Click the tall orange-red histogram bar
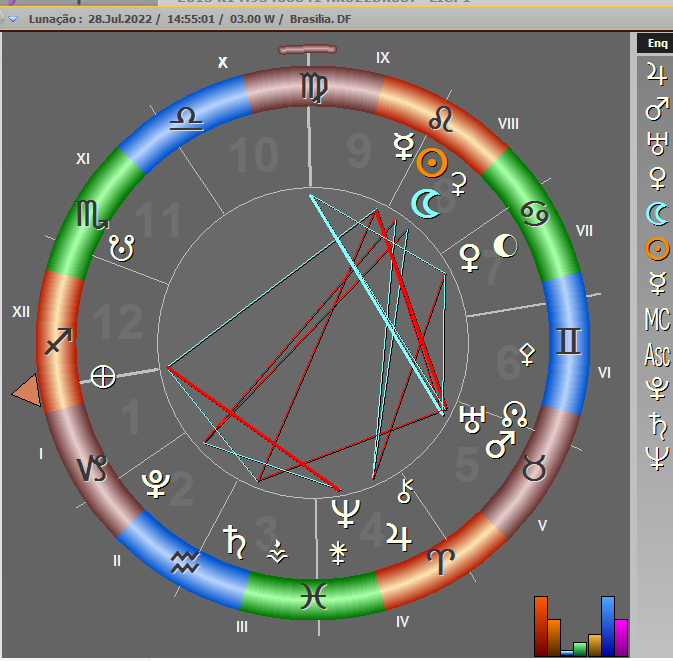 coord(541,626)
